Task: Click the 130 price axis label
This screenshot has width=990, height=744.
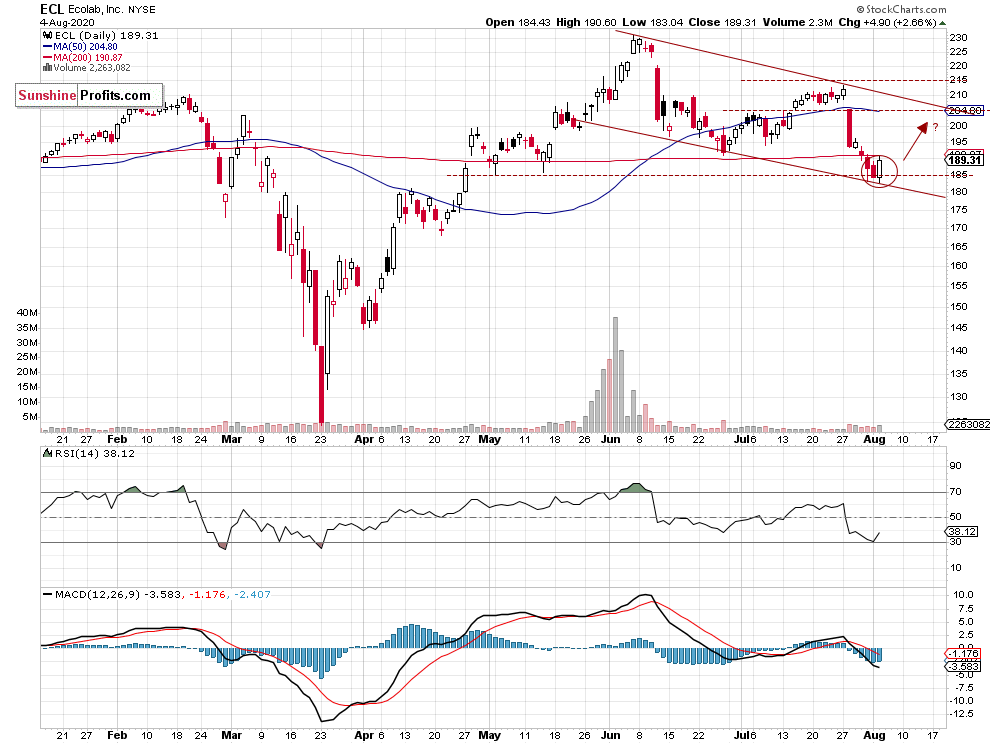Action: pos(958,397)
